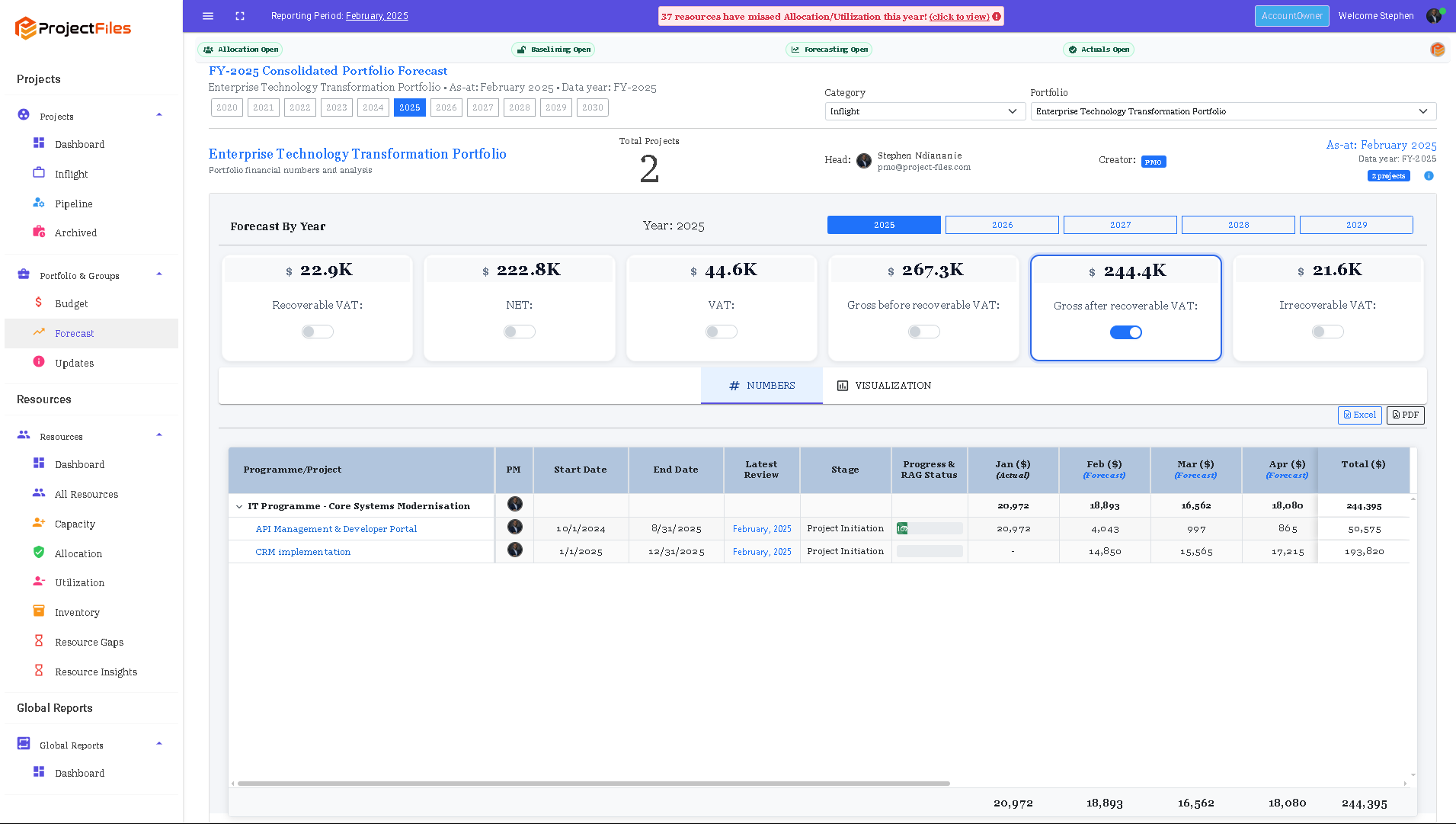The image size is (1456, 824).
Task: Toggle the VAT card switch
Action: click(x=722, y=332)
